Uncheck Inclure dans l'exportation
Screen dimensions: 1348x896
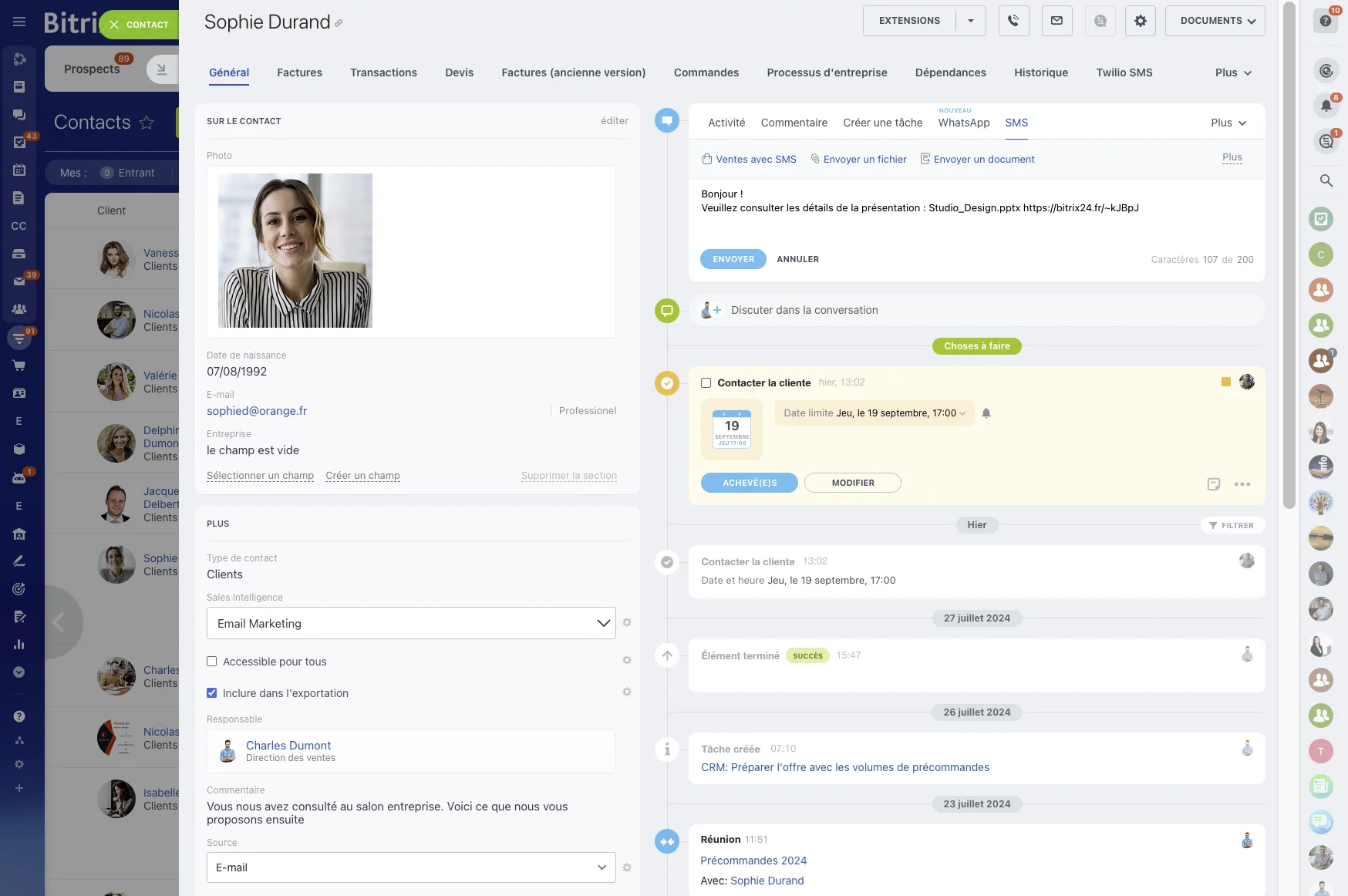[x=212, y=693]
